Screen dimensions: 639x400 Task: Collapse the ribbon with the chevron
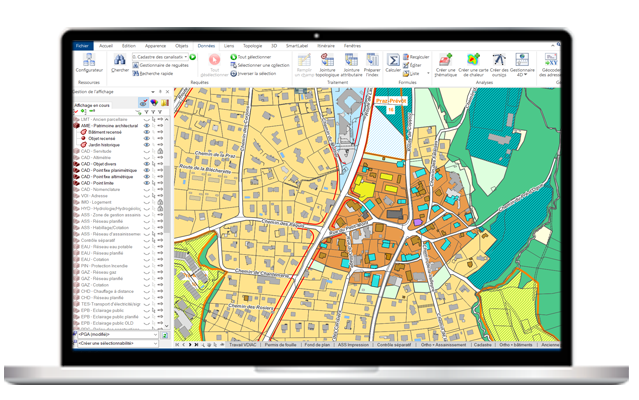pos(553,45)
